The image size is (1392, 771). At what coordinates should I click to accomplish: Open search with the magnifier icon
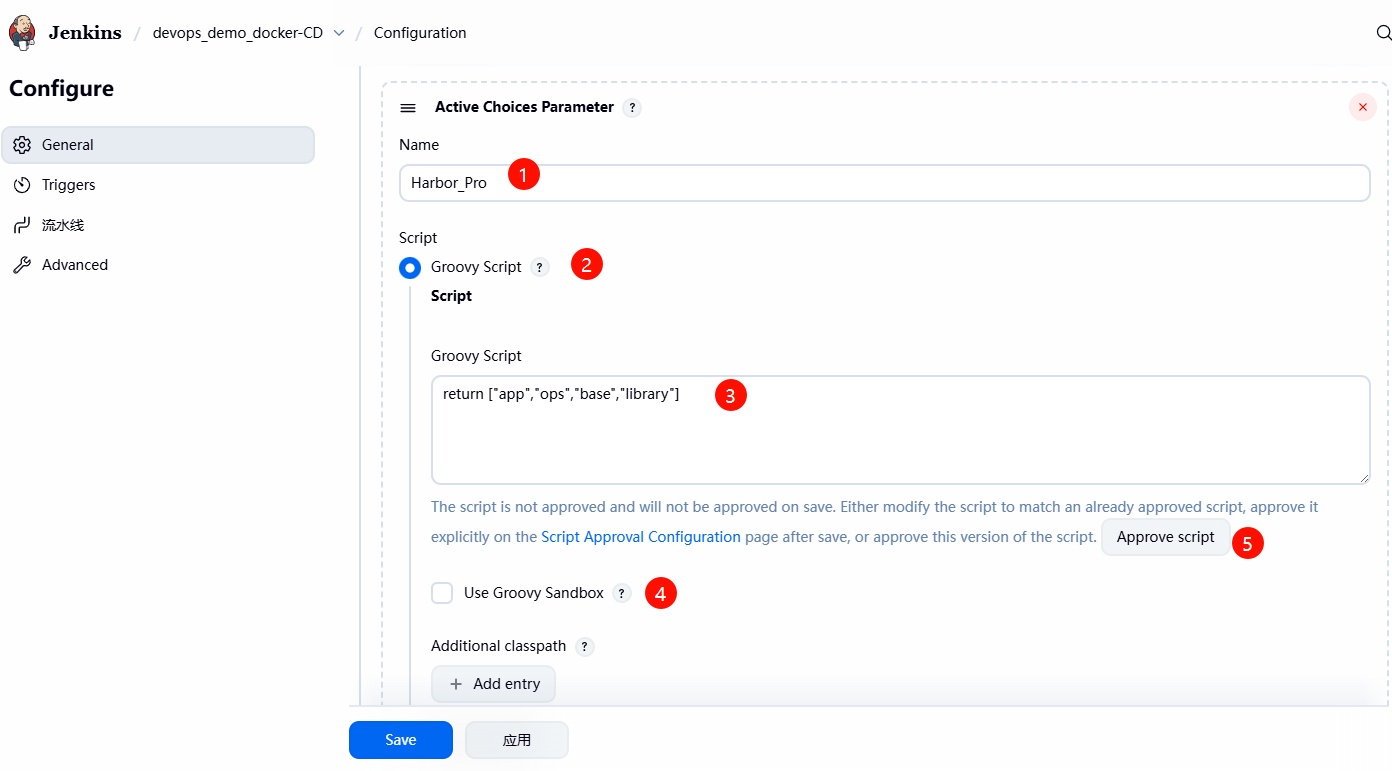[x=1383, y=32]
